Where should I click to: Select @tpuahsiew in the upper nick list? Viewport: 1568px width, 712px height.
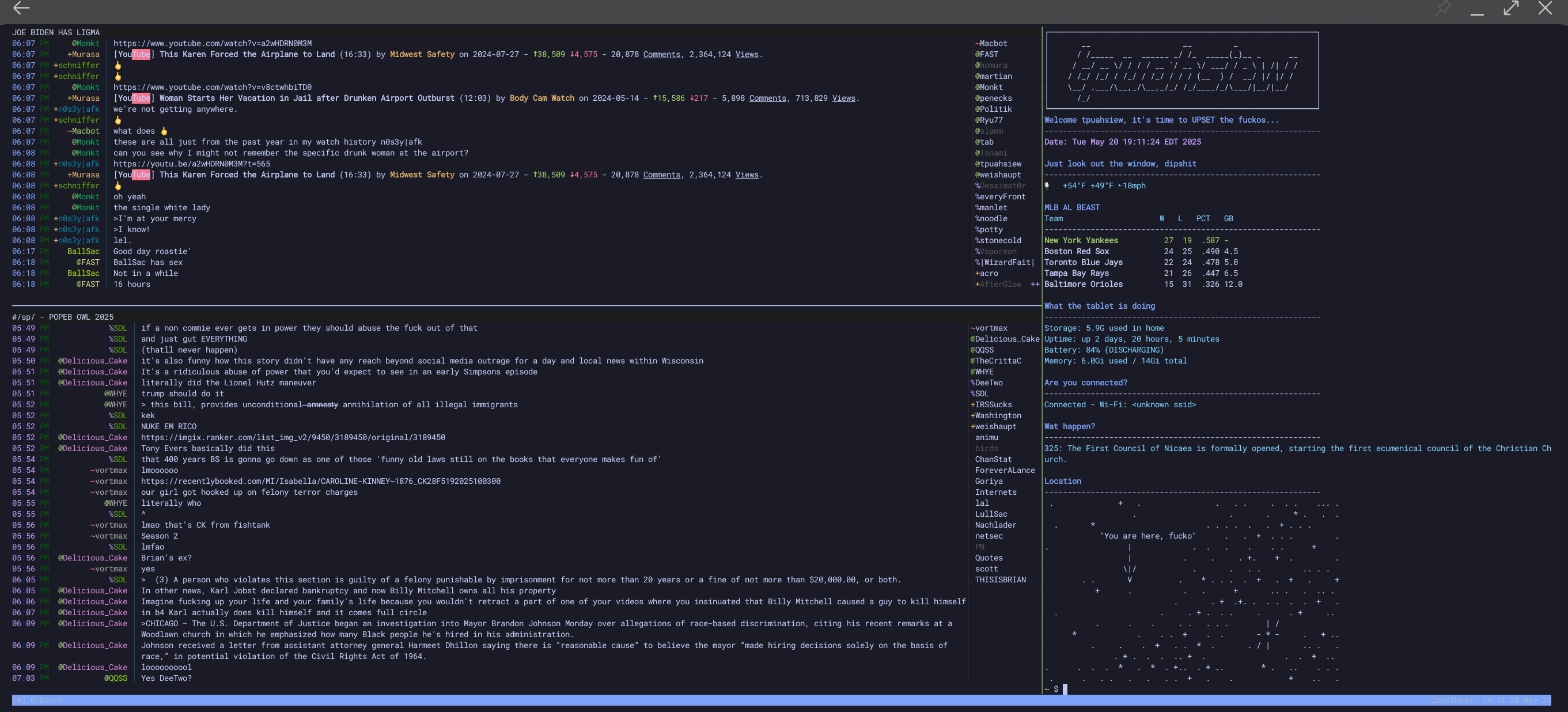tap(998, 164)
